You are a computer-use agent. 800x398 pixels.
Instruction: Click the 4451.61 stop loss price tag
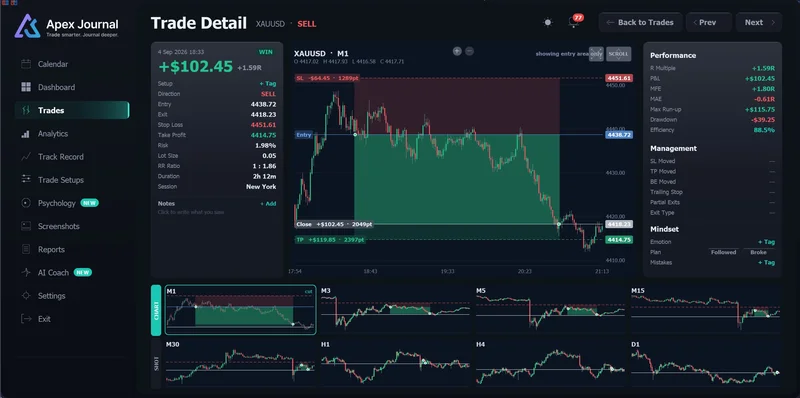(619, 78)
